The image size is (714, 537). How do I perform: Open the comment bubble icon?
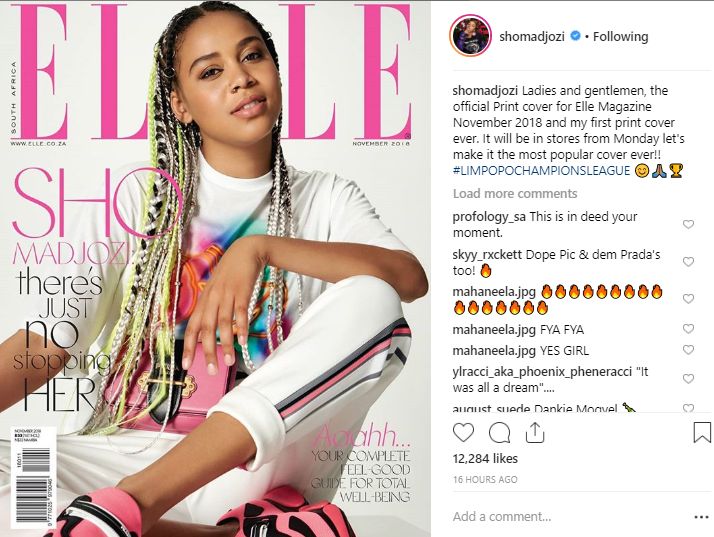tap(500, 433)
